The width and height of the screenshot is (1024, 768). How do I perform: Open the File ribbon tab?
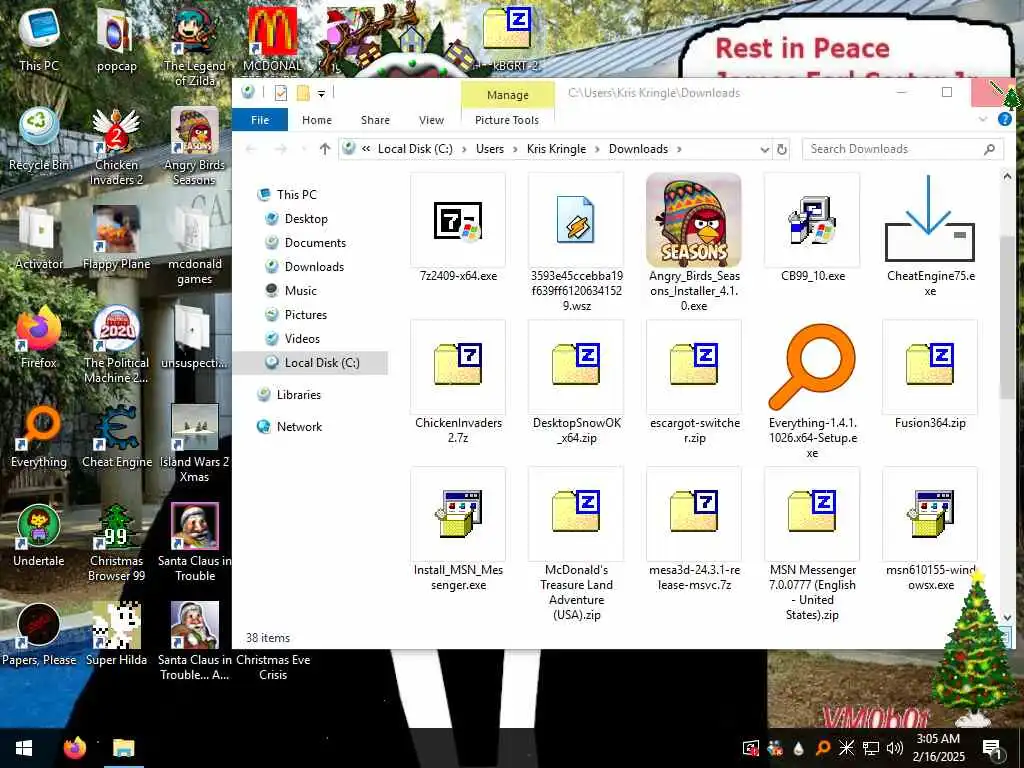(x=260, y=120)
